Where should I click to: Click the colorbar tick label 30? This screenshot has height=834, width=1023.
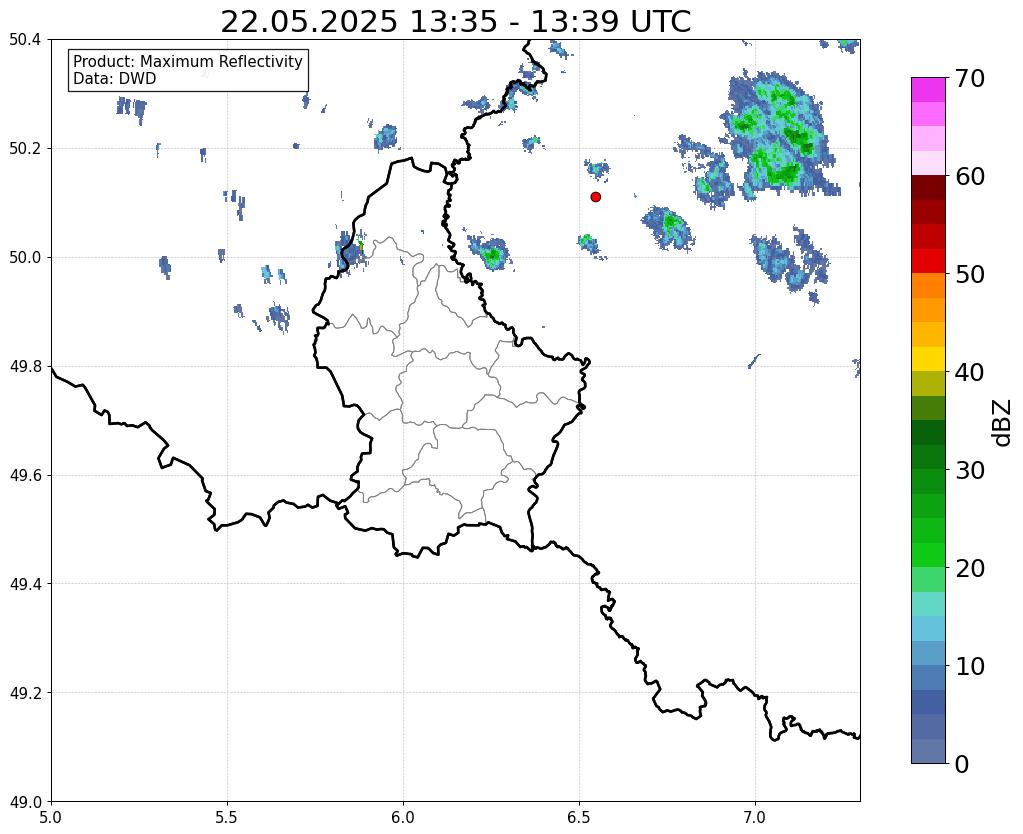point(970,470)
